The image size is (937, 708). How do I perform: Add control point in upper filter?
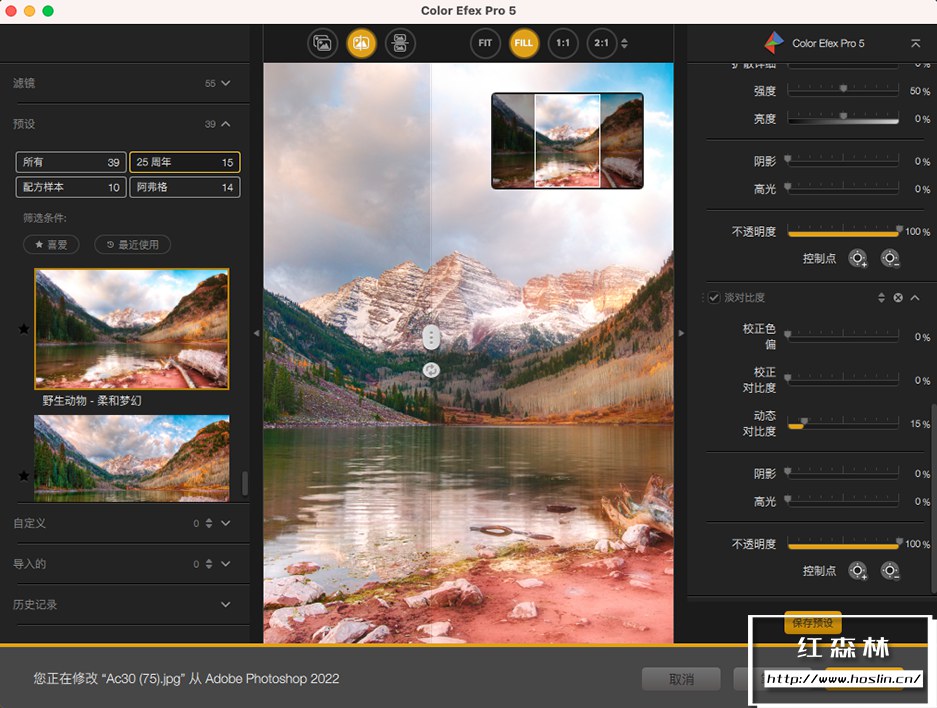tap(858, 258)
